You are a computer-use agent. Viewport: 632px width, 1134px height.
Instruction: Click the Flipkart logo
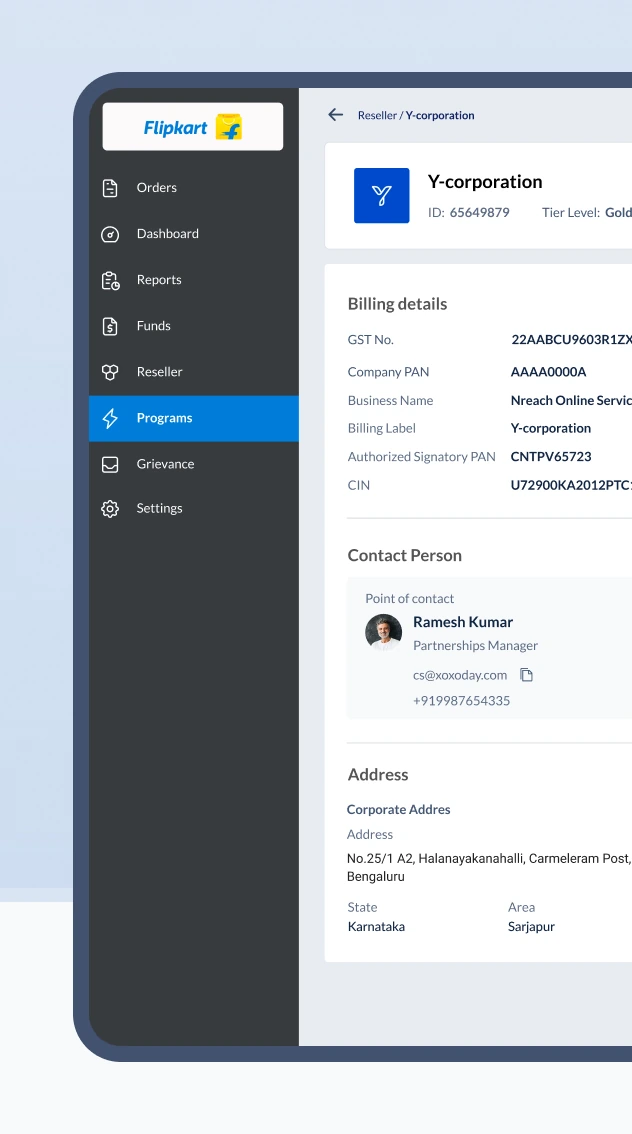(x=192, y=127)
